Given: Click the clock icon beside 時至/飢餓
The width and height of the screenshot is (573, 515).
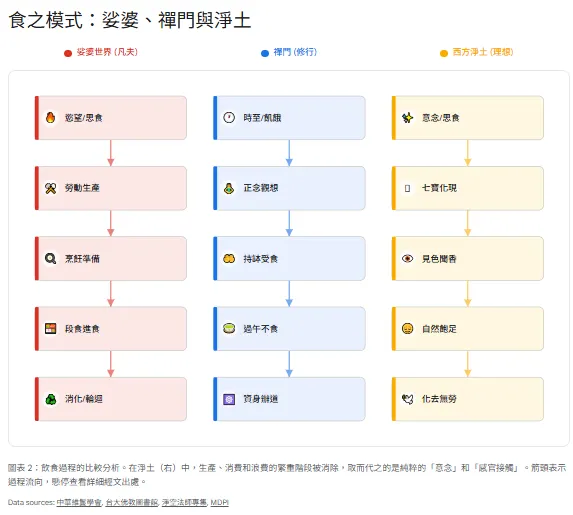Looking at the screenshot, I should click(x=229, y=118).
